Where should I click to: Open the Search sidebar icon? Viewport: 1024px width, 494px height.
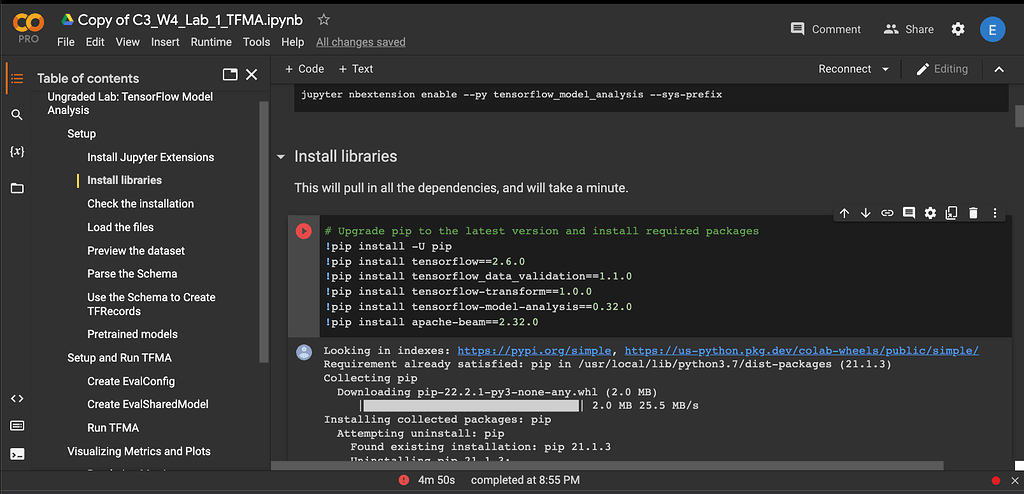(17, 115)
